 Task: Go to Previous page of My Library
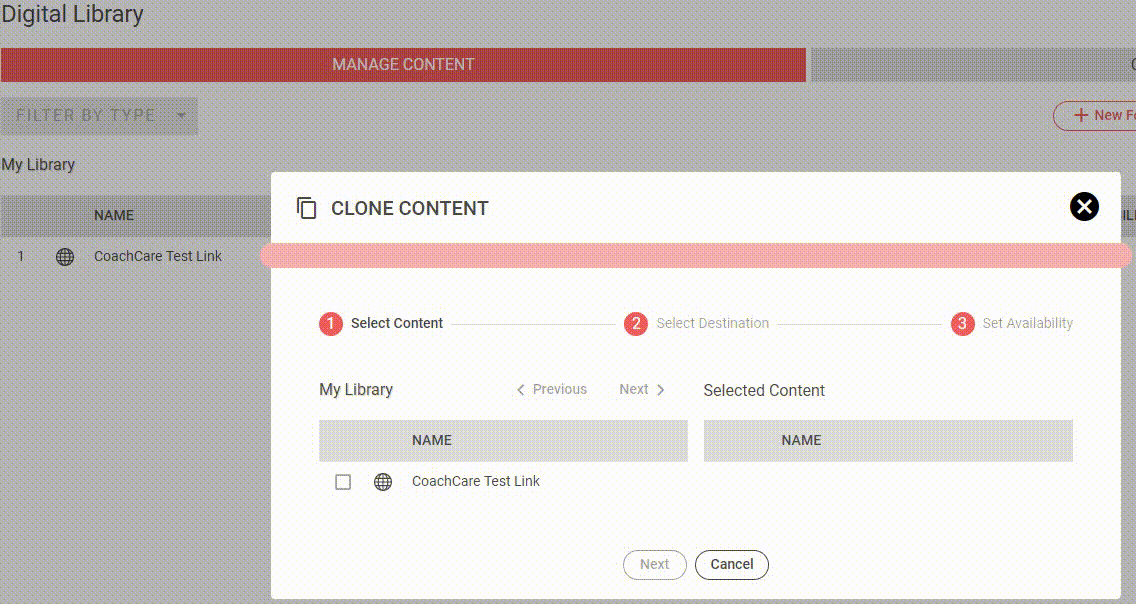pos(552,390)
